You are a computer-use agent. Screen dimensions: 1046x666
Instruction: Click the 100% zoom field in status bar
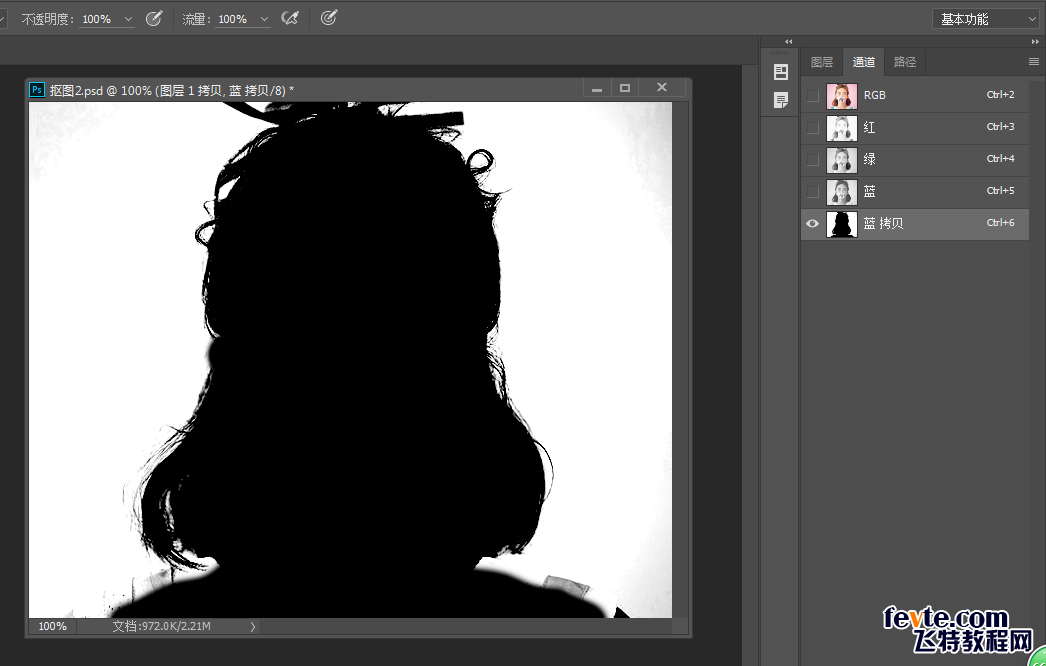point(52,626)
